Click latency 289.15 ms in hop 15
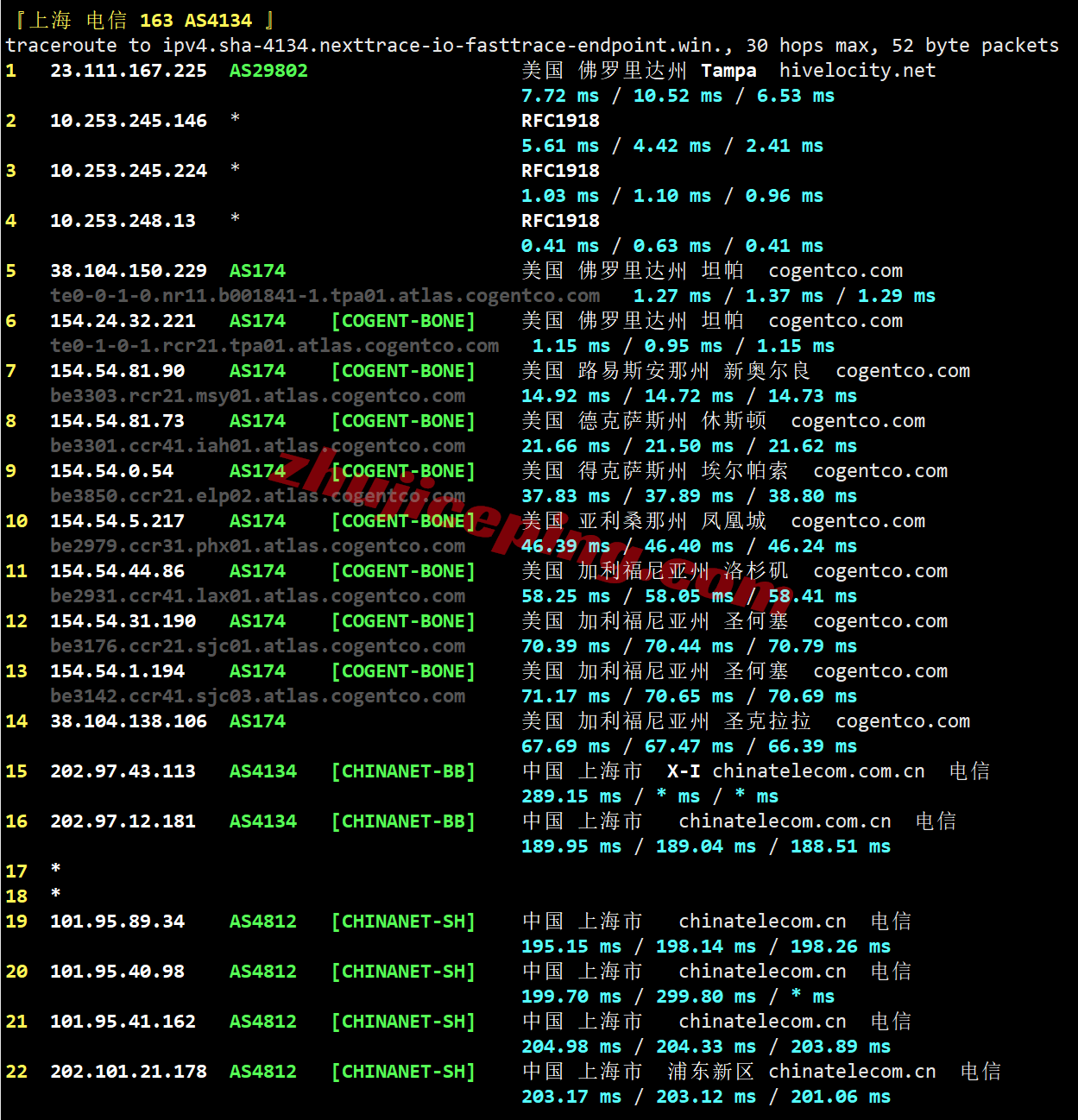 pos(571,796)
